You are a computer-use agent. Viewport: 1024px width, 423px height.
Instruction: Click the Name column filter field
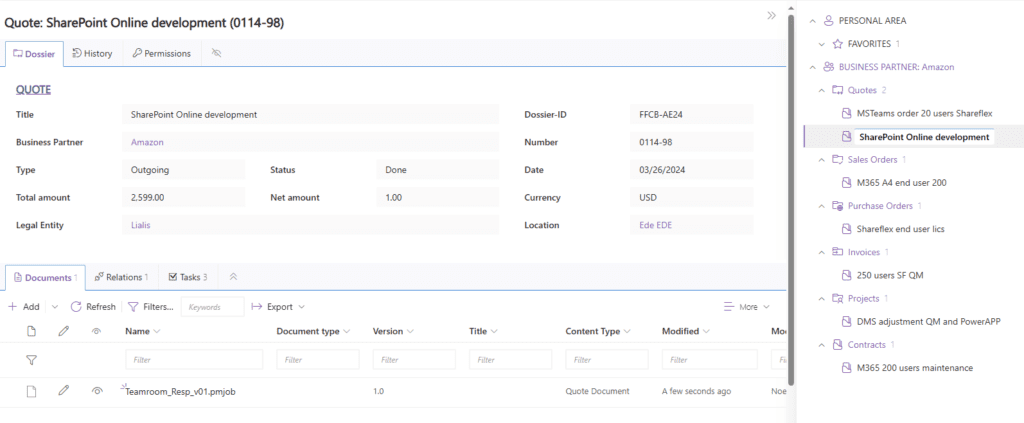pos(194,360)
